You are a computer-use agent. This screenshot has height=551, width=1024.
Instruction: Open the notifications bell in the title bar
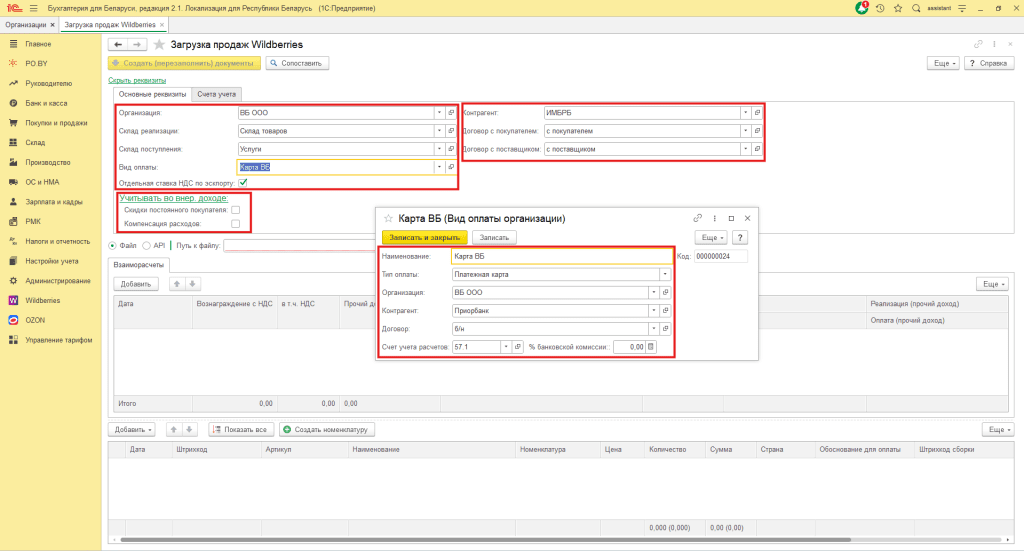point(862,8)
